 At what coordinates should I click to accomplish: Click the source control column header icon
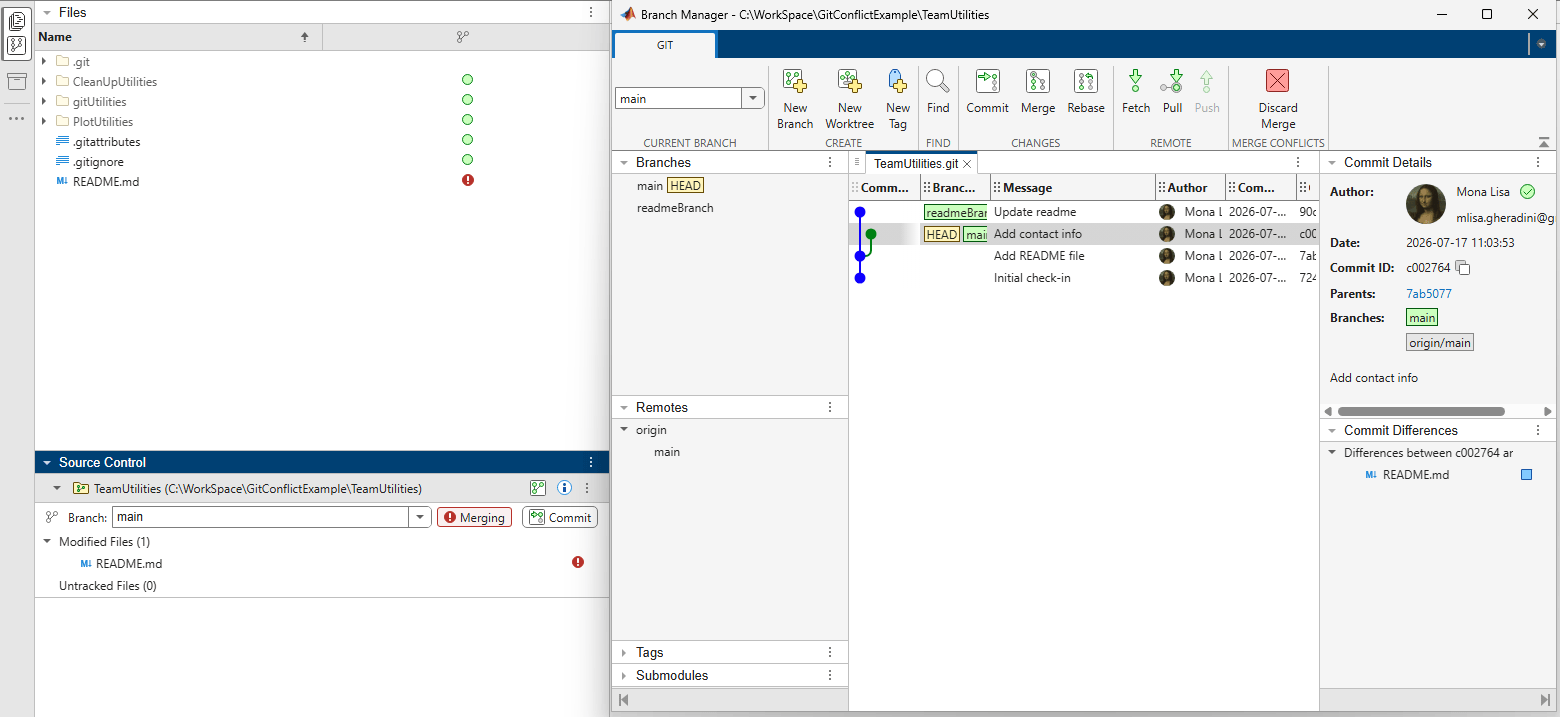coord(463,36)
